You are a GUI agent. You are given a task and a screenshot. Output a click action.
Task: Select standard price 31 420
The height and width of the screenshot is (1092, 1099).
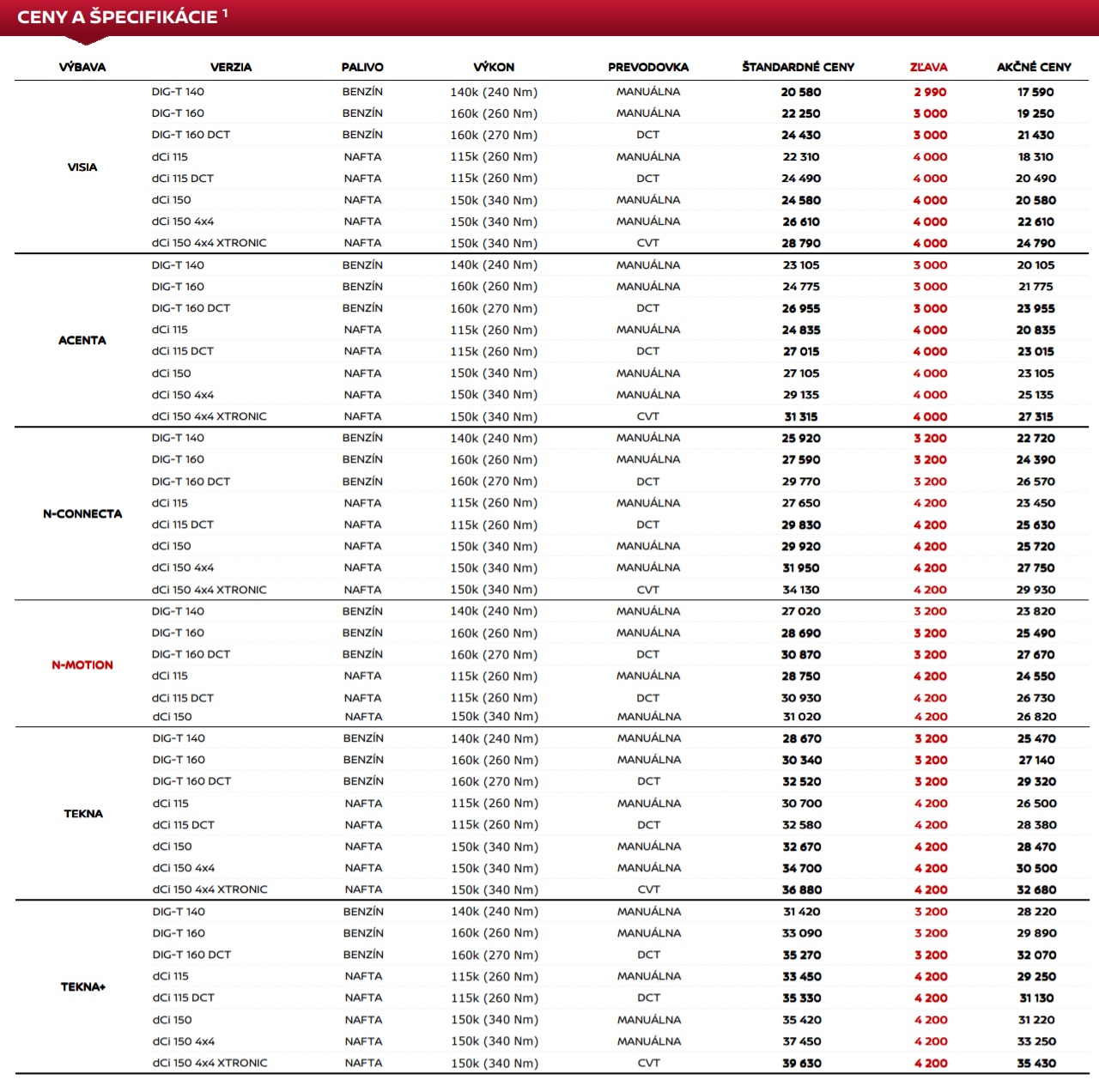click(802, 913)
